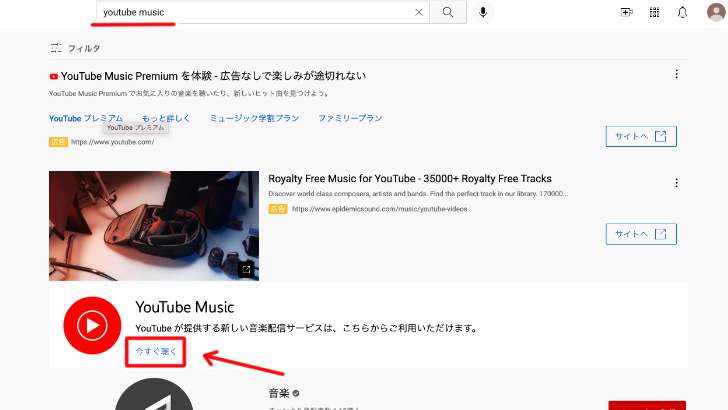728x410 pixels.
Task: Open more options for Royalty Free Music ad
Action: [x=676, y=183]
